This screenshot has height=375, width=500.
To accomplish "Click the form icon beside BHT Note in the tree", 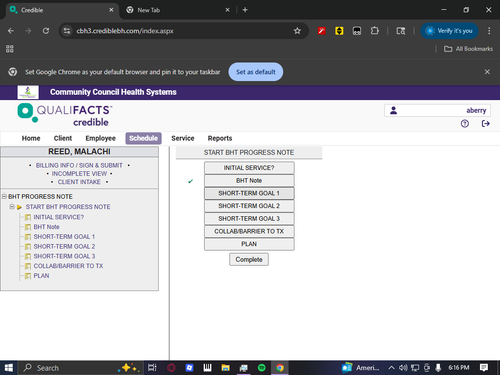I will click(28, 227).
